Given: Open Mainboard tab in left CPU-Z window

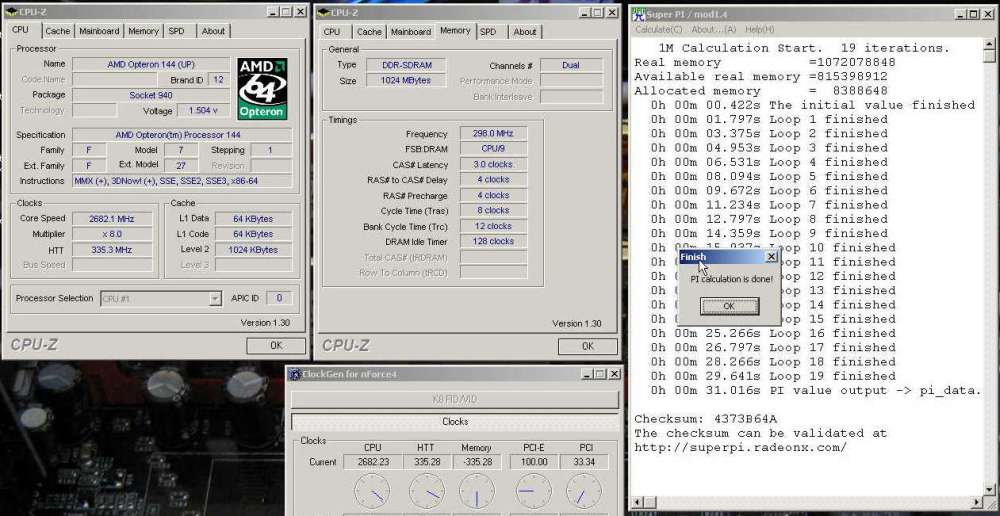Looking at the screenshot, I should point(99,31).
